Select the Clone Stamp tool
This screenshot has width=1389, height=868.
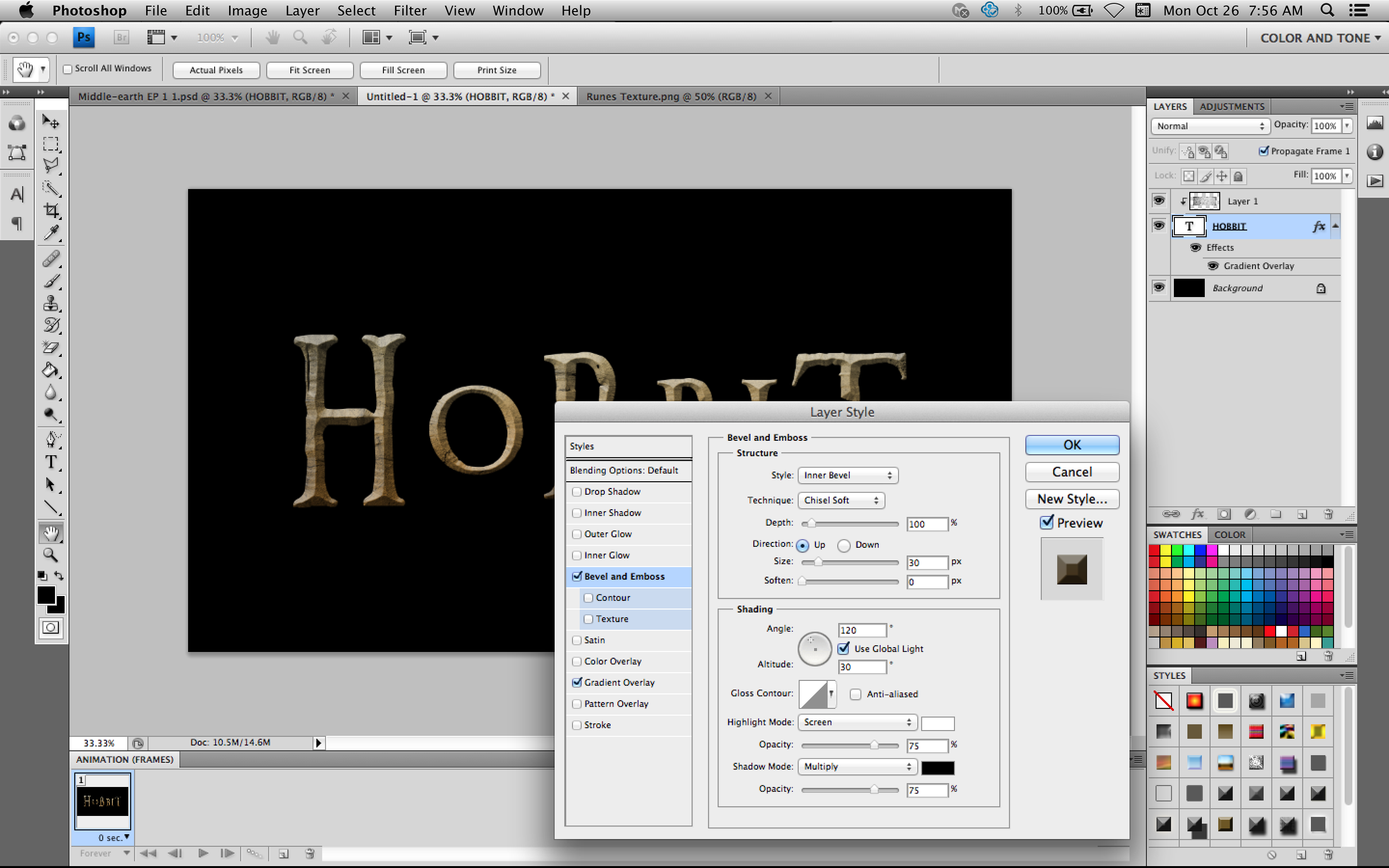point(51,303)
